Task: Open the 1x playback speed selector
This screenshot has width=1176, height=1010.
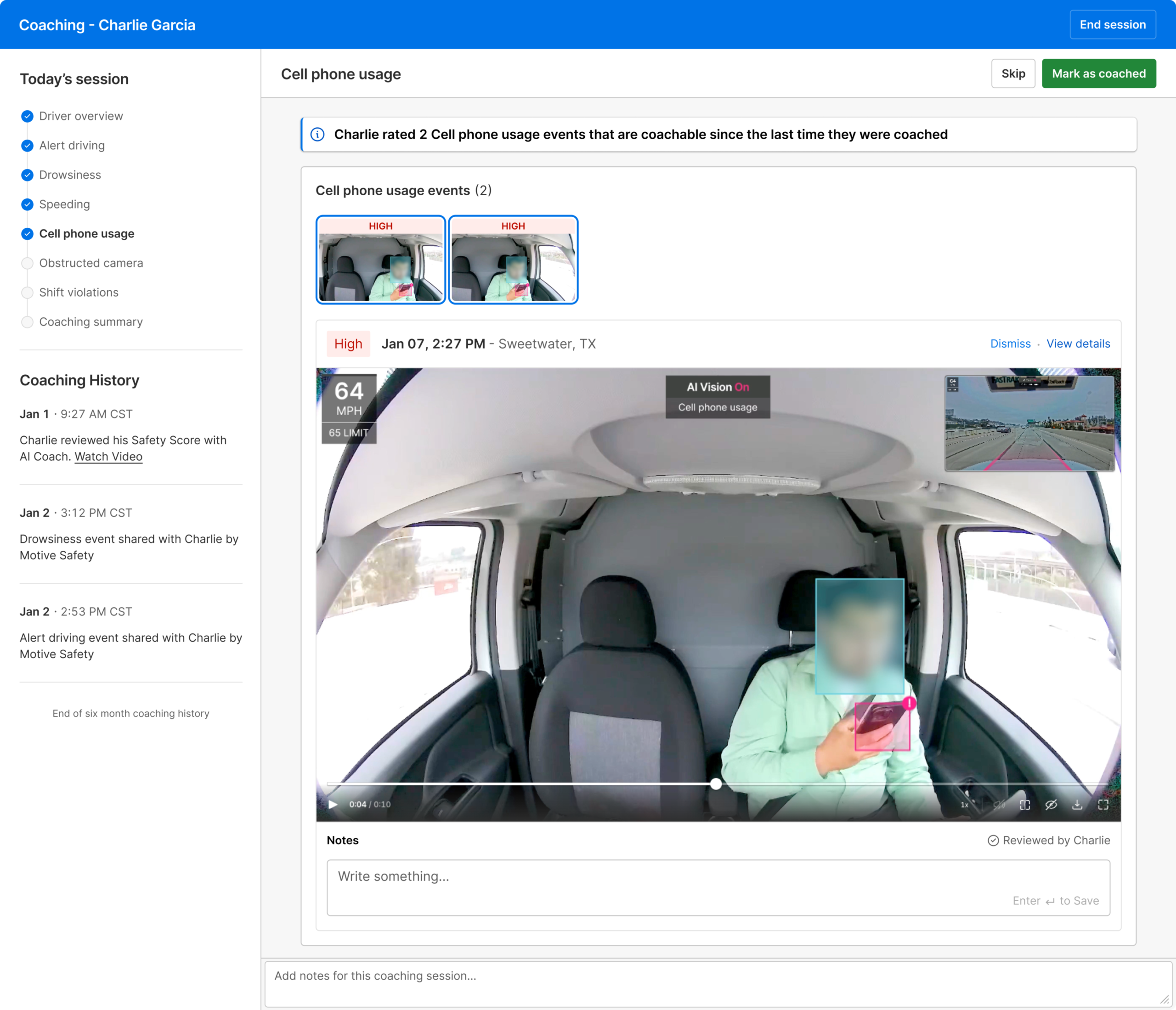Action: 964,805
